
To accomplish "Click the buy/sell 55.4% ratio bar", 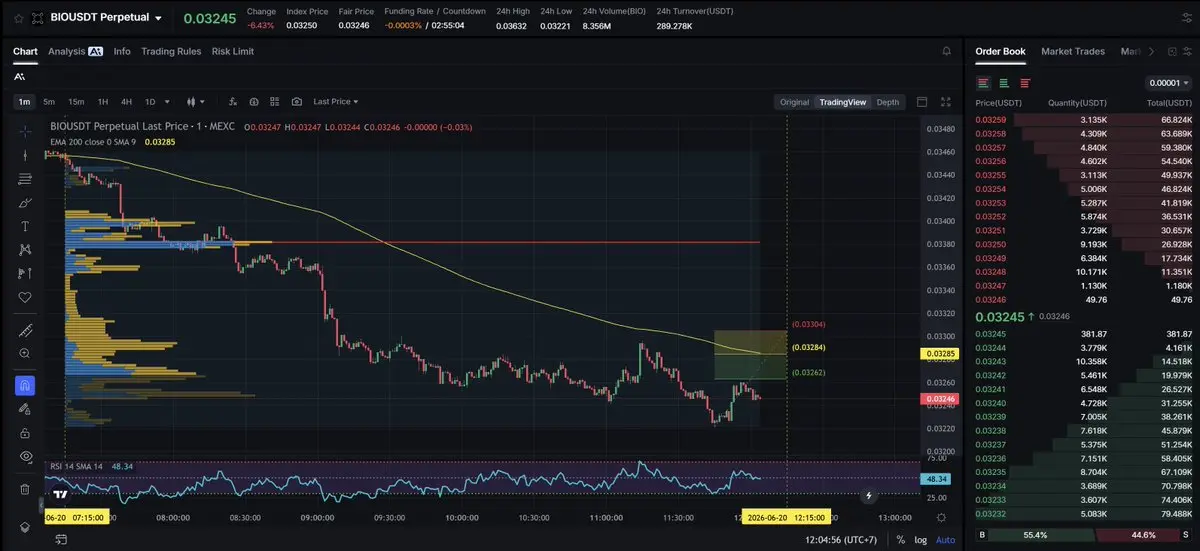I will point(1083,535).
